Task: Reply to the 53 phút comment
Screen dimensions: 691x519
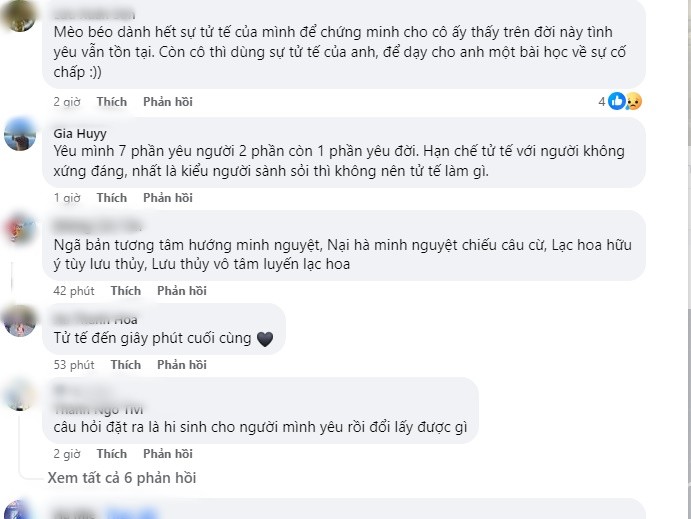Action: (x=182, y=365)
